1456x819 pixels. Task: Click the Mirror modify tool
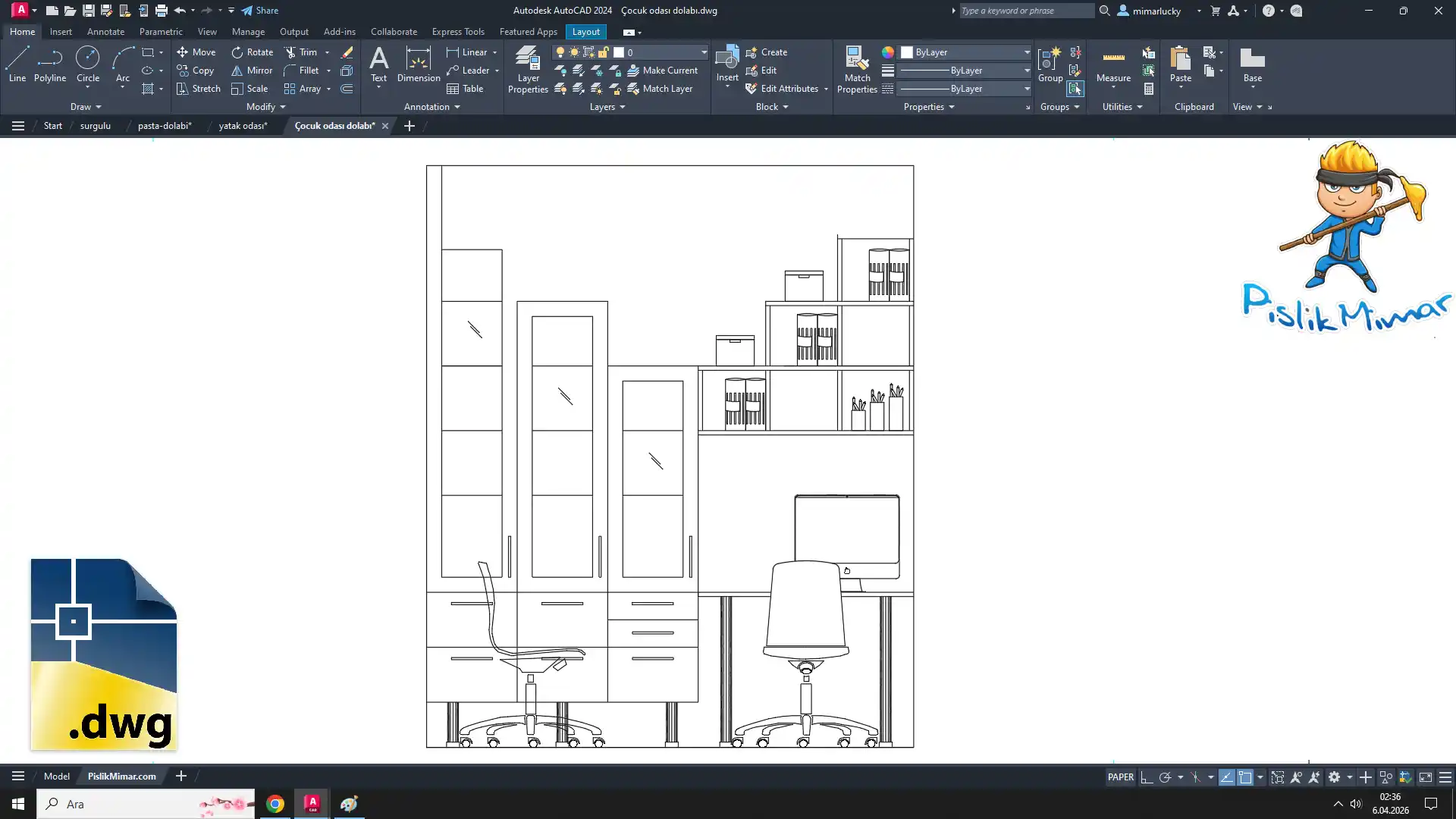tap(252, 71)
